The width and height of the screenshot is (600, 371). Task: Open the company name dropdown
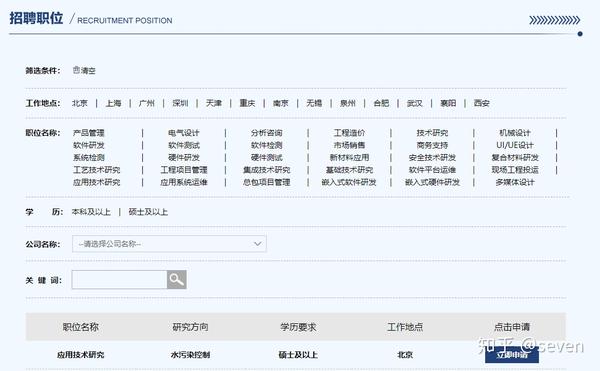pyautogui.click(x=169, y=244)
